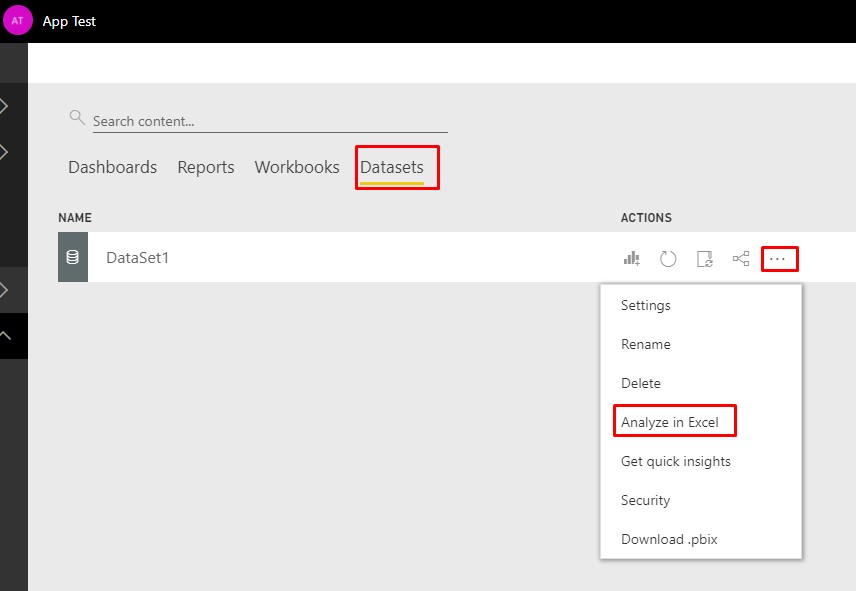The image size is (856, 591).
Task: Open Create Report for DataSet1
Action: 631,258
